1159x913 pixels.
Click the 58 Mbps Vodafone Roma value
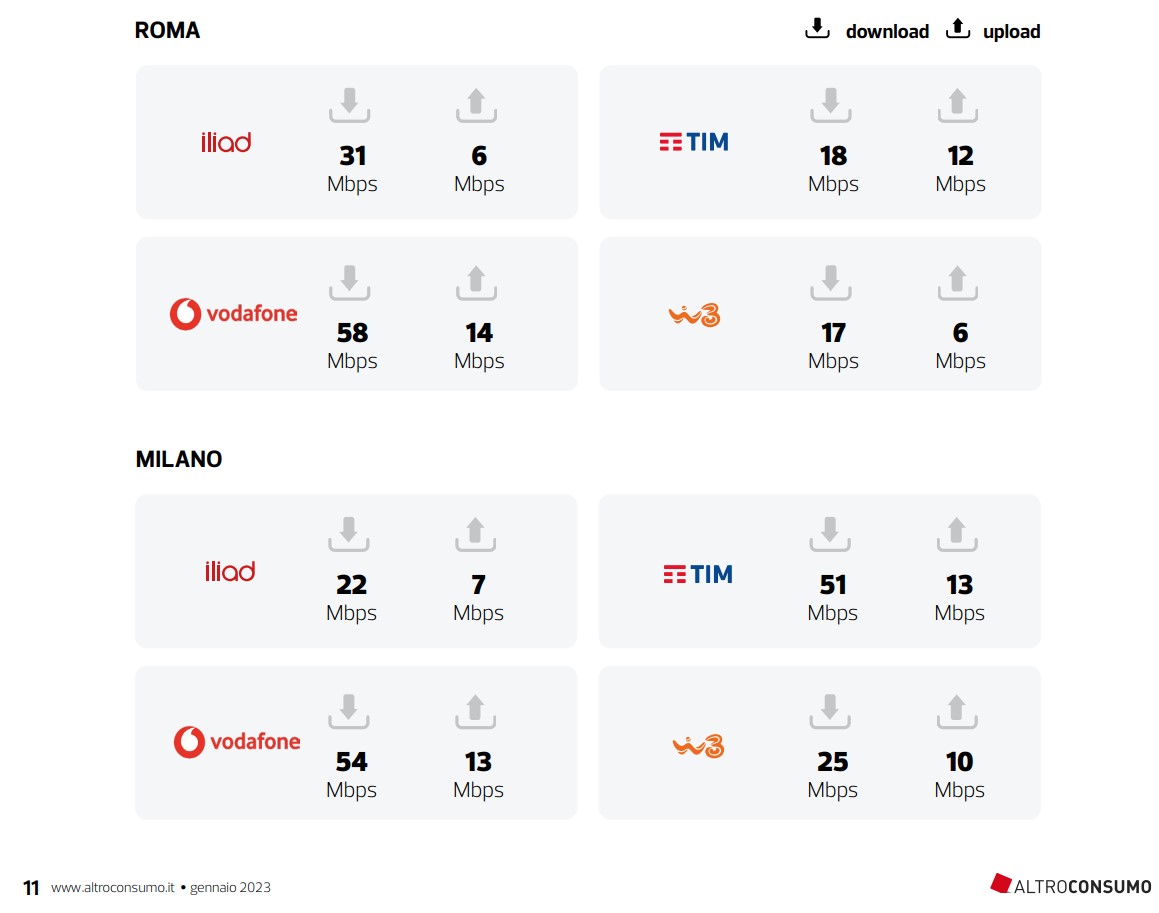352,333
